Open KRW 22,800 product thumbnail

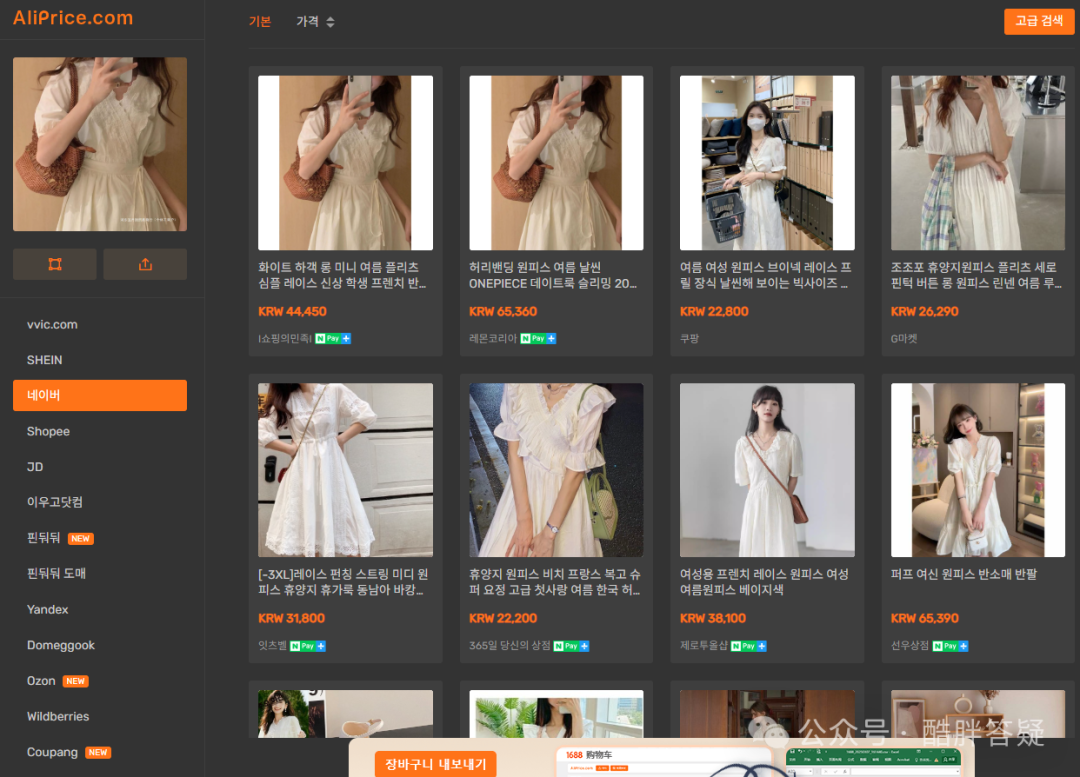click(x=767, y=163)
